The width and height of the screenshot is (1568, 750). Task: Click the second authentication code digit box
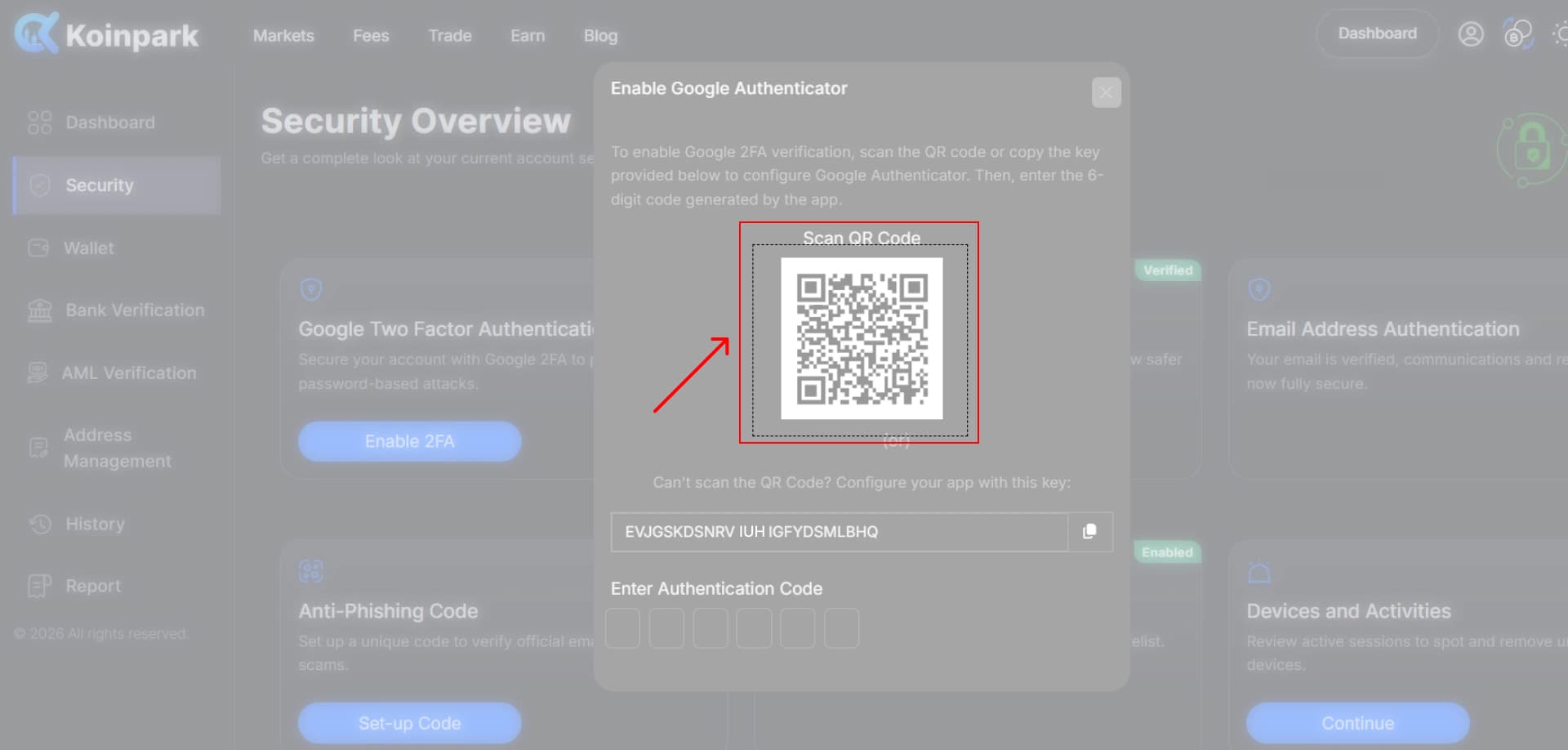pyautogui.click(x=666, y=628)
